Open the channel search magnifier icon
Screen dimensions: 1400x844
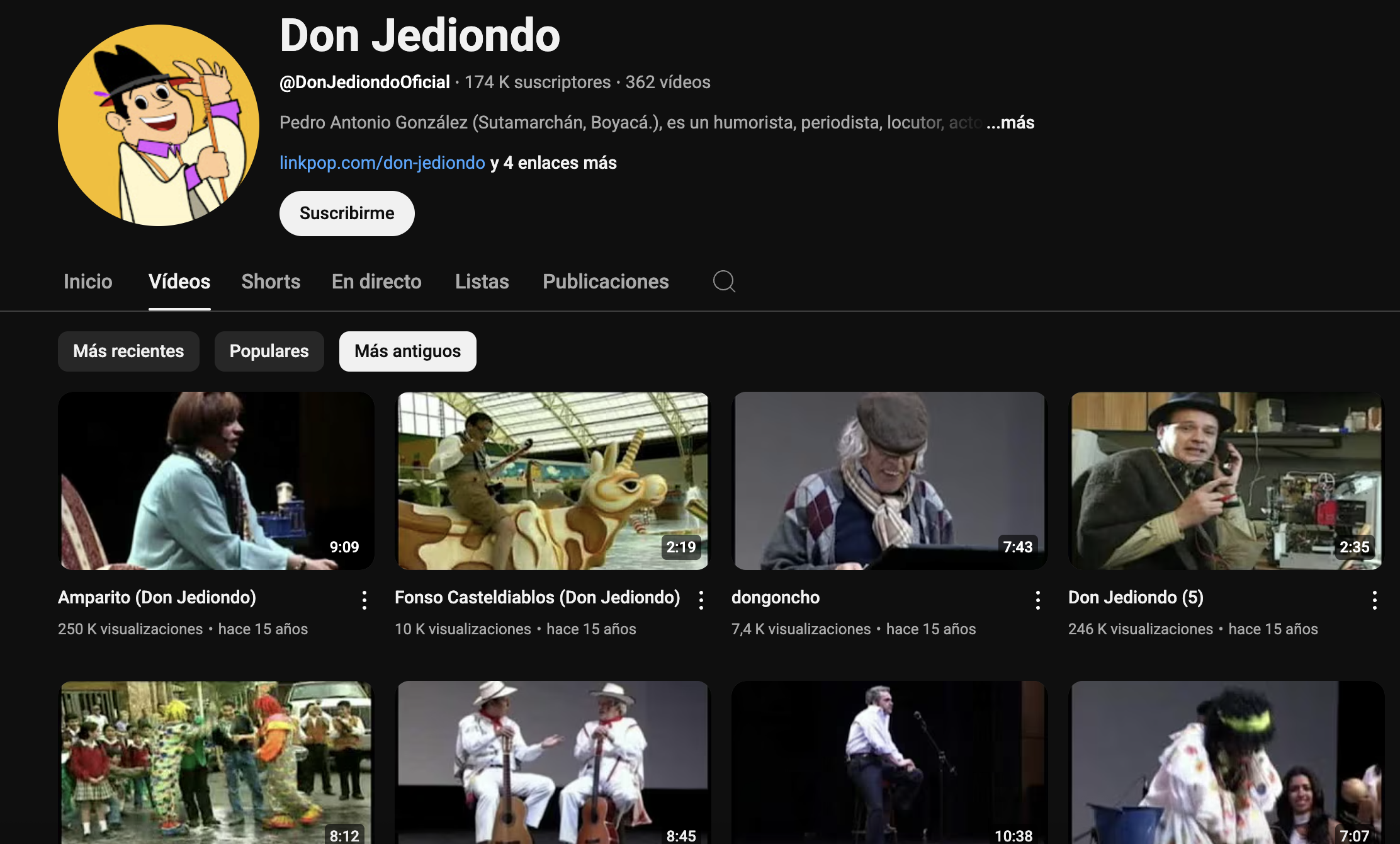point(724,281)
